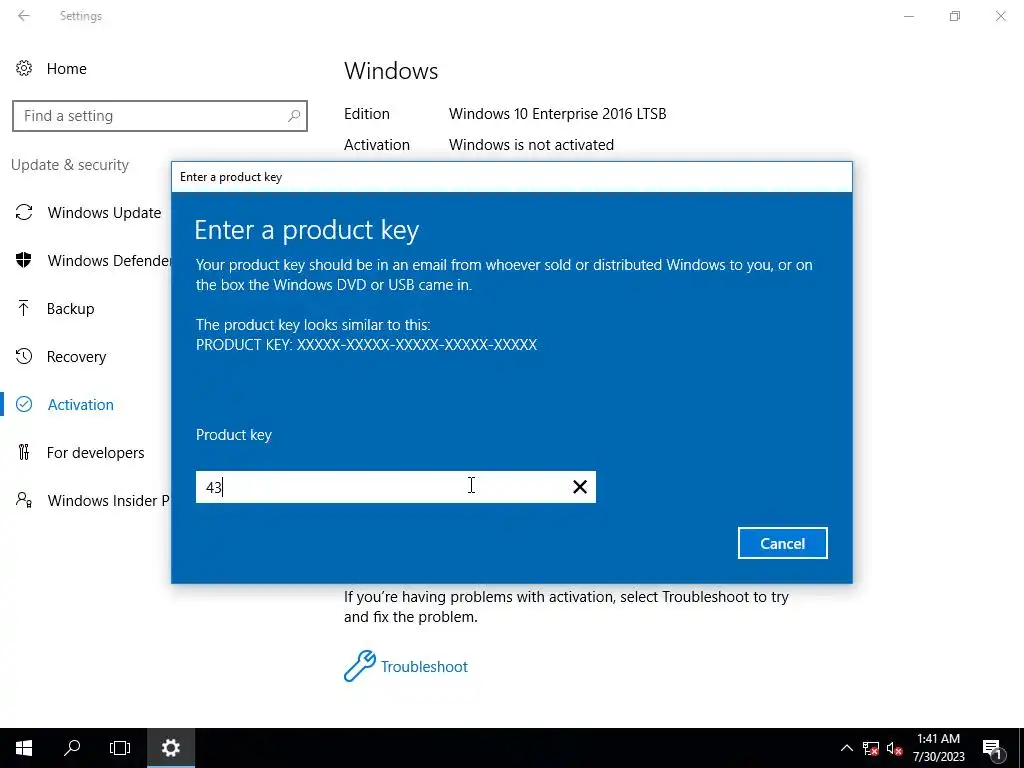Viewport: 1024px width, 768px height.
Task: Click the Home gear icon
Action: click(x=24, y=69)
